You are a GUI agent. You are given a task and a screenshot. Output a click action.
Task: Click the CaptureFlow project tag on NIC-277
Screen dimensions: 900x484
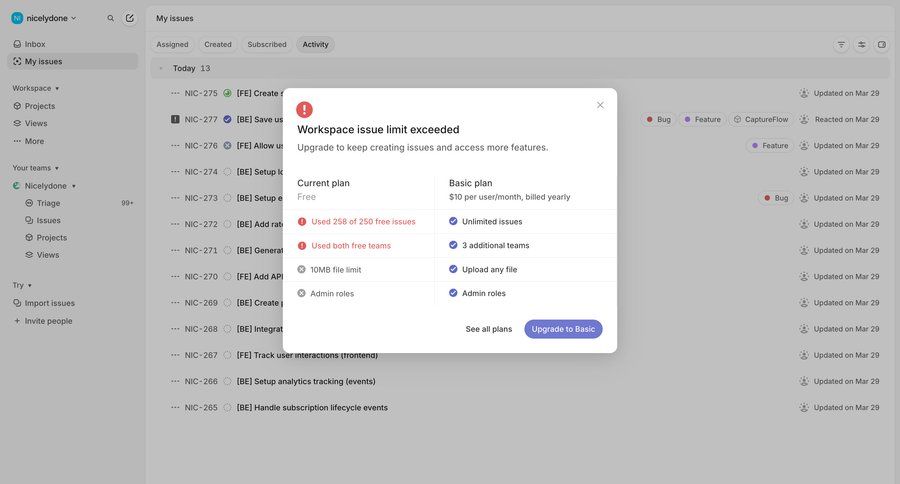coord(761,119)
